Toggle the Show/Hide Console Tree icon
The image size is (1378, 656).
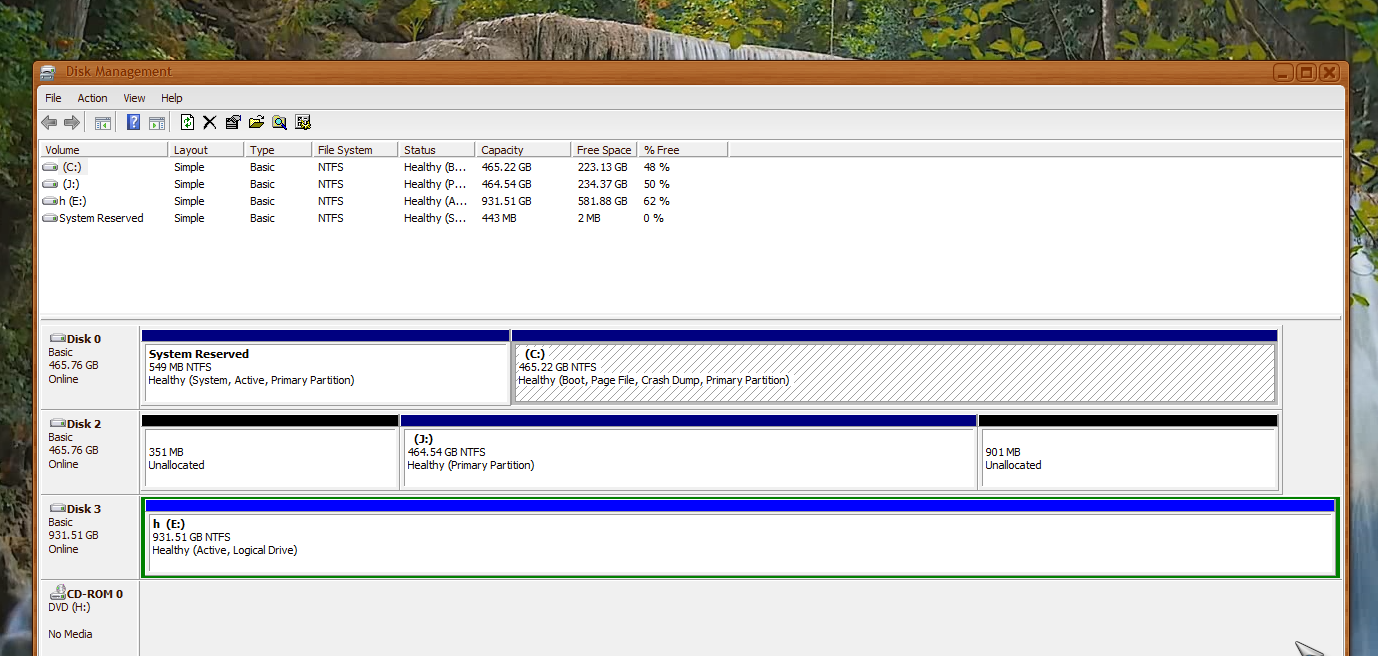pyautogui.click(x=102, y=122)
